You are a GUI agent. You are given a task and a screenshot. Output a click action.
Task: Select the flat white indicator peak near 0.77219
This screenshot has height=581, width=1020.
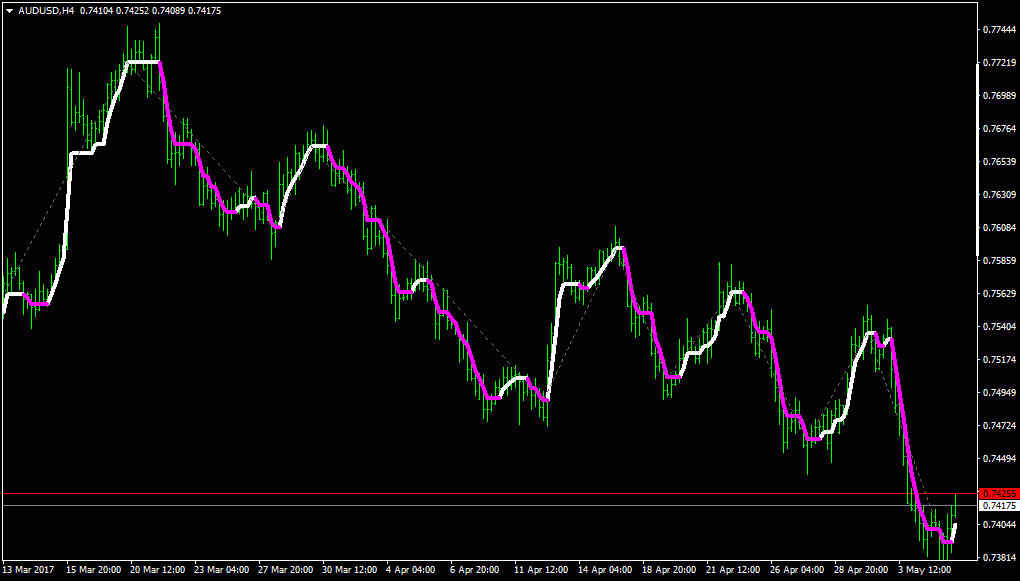144,62
